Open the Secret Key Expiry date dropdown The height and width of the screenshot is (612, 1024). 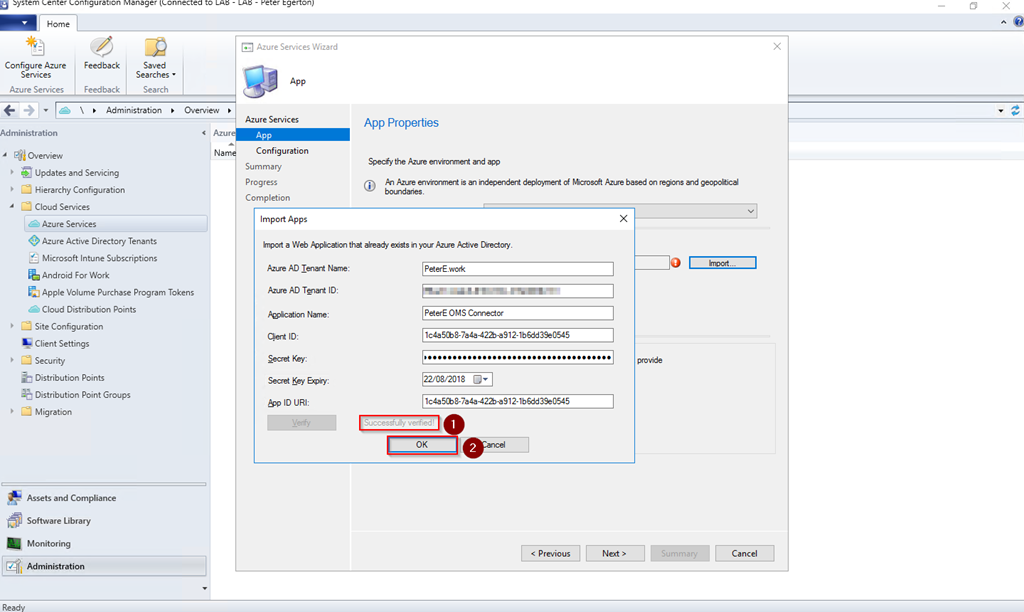487,379
